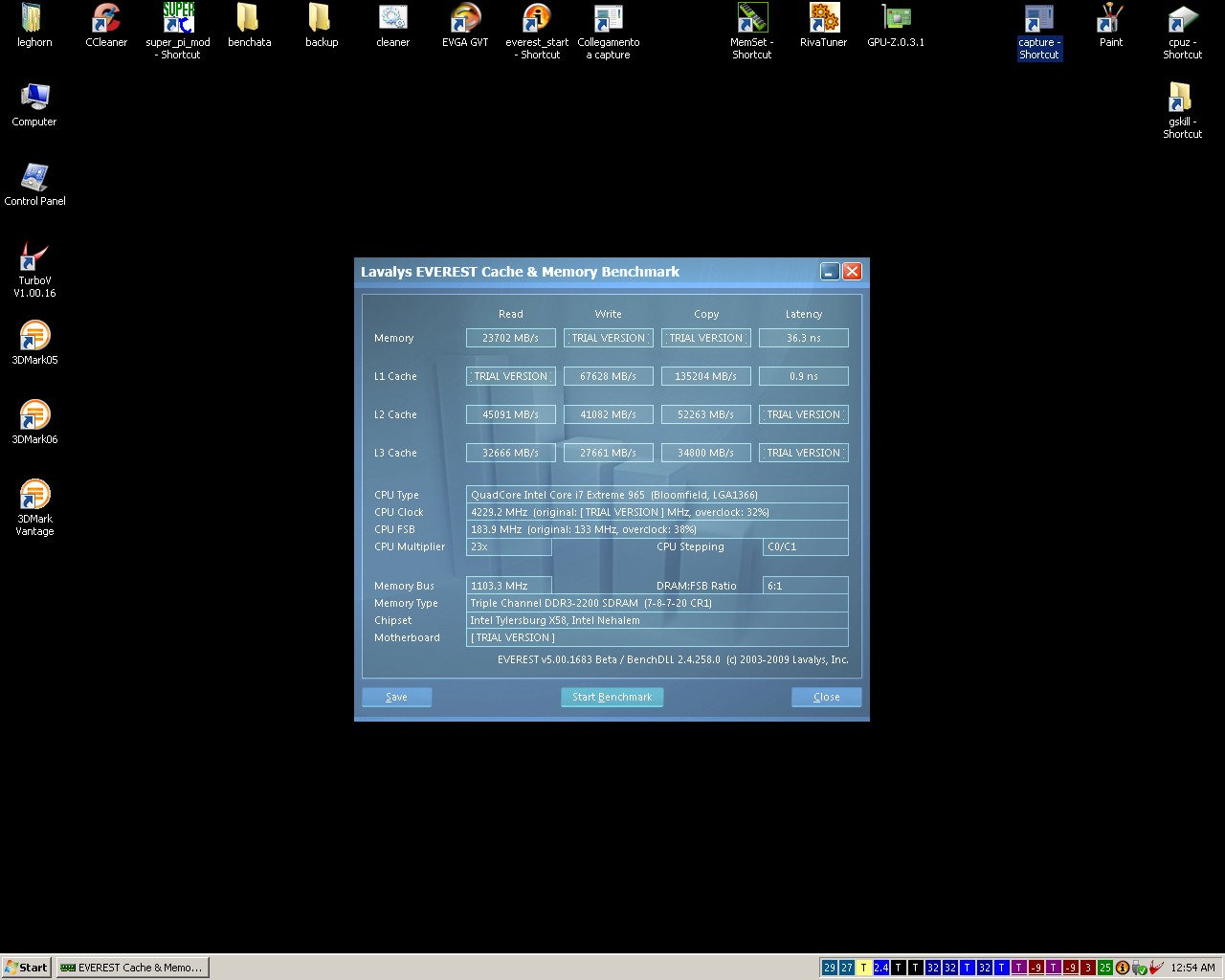The image size is (1225, 980).
Task: Open the backup folder
Action: (x=322, y=25)
